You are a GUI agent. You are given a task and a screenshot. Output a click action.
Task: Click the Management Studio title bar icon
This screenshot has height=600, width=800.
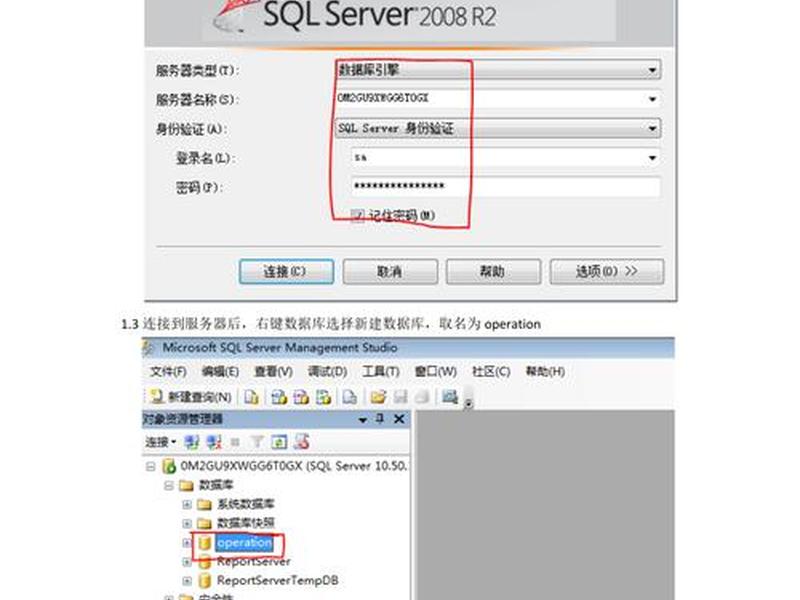point(149,348)
